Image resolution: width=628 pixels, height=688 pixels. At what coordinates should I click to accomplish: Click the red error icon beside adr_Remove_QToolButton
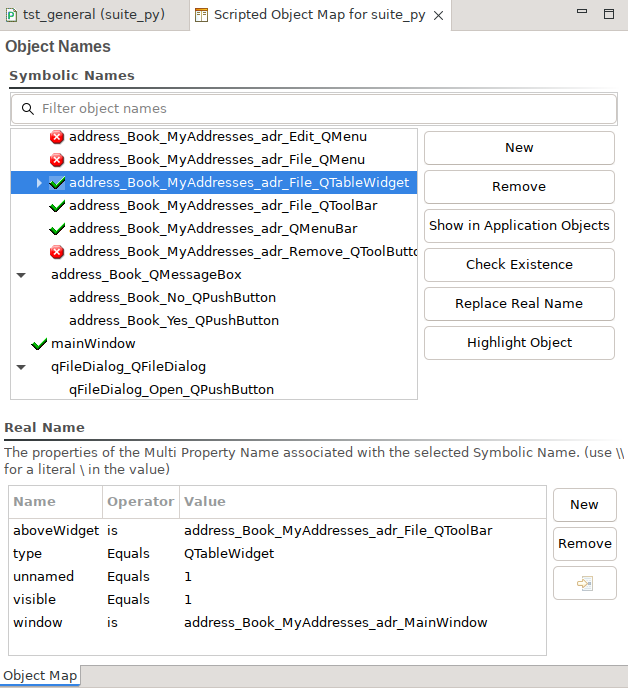(57, 252)
